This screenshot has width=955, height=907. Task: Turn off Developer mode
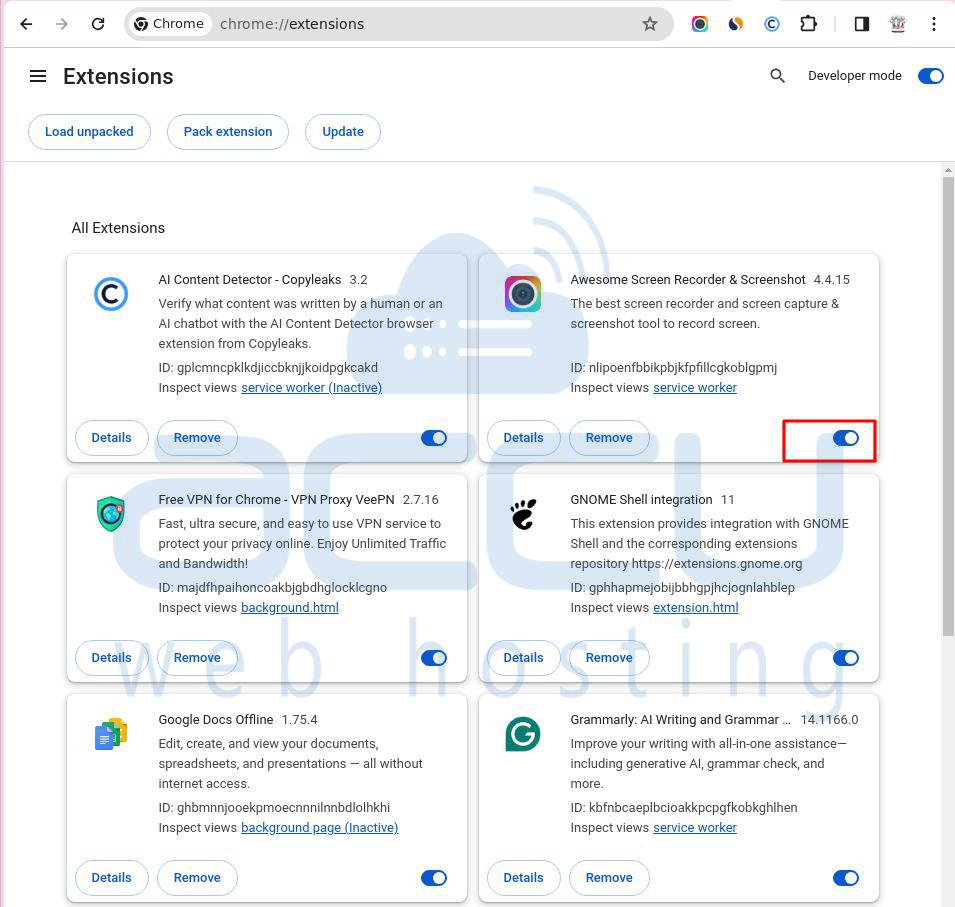(x=931, y=76)
